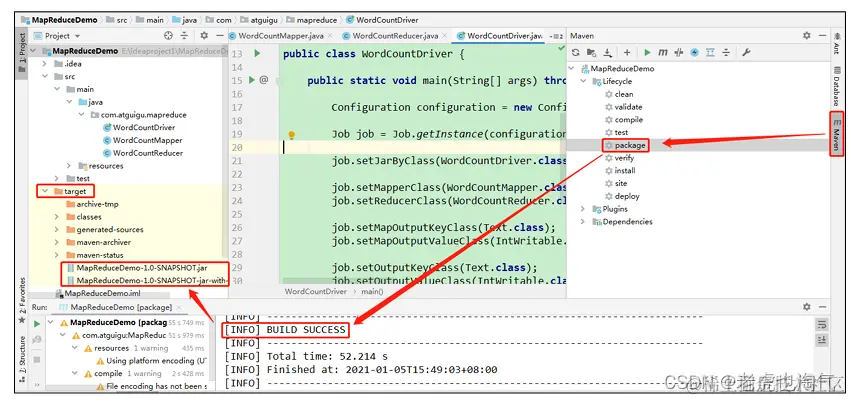851x401 pixels.
Task: Expand the .idea folder
Action: (46, 63)
